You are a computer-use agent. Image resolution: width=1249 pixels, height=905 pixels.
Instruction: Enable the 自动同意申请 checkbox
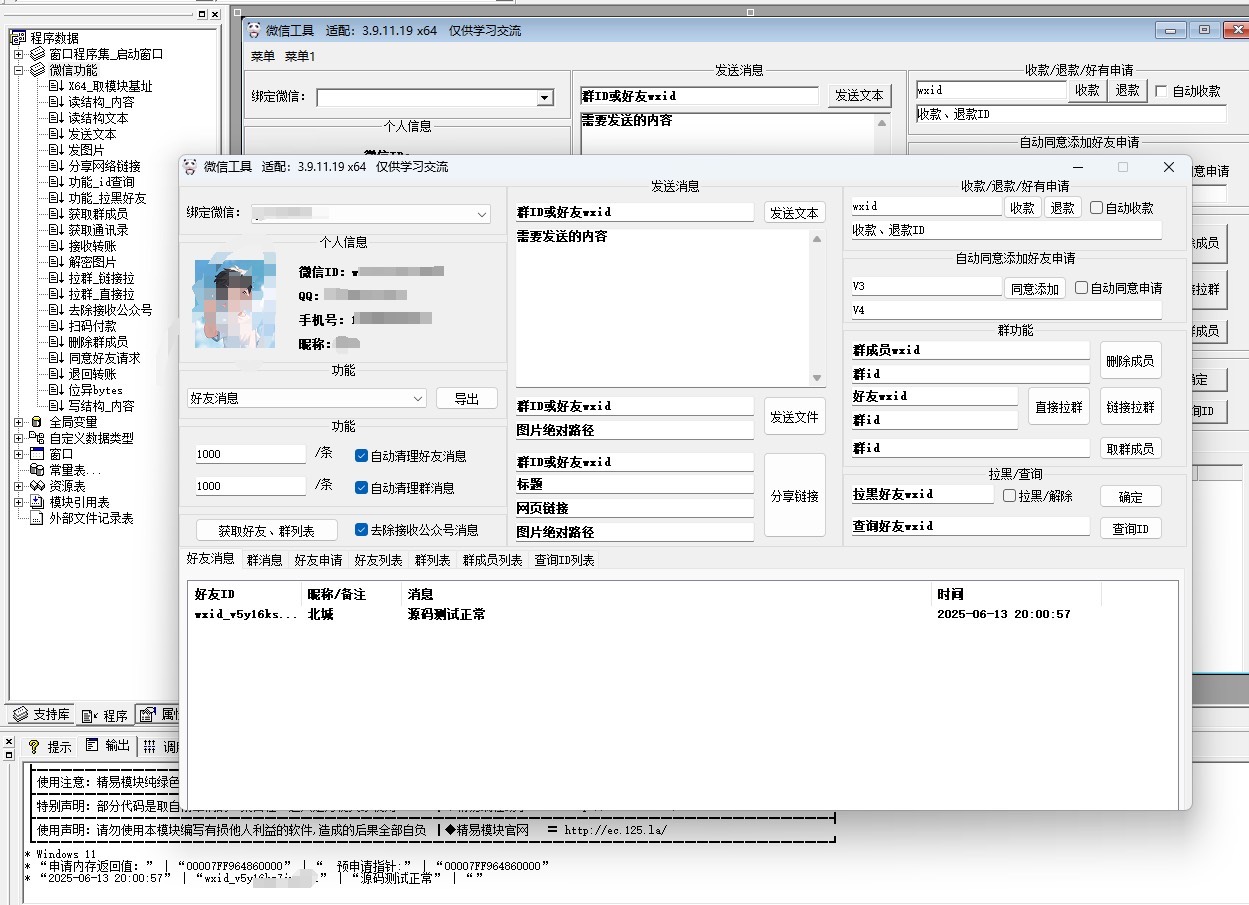[1082, 288]
